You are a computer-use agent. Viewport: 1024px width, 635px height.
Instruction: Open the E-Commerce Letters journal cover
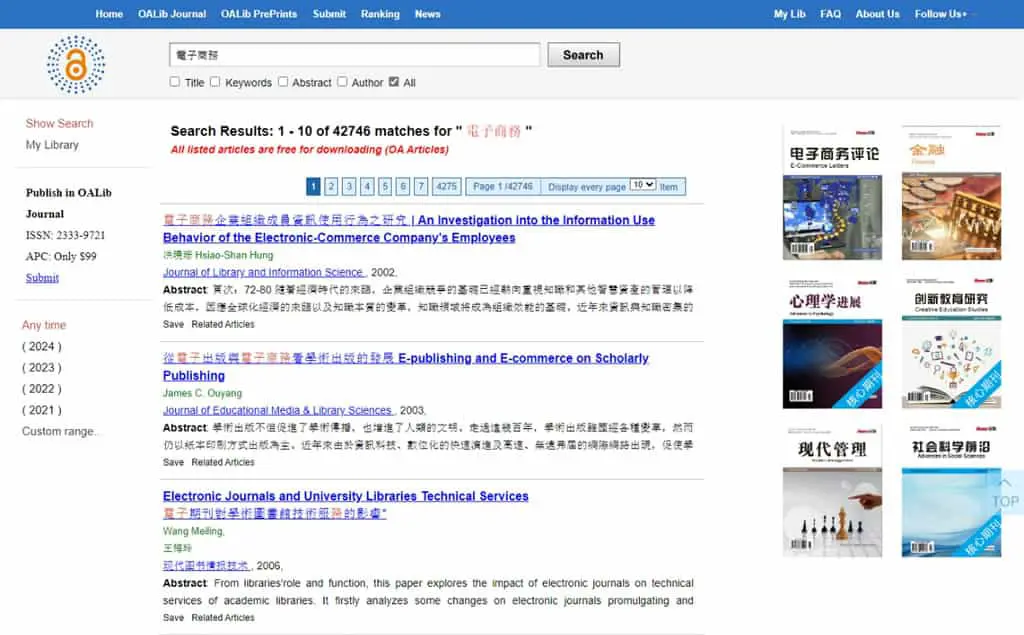tap(832, 193)
